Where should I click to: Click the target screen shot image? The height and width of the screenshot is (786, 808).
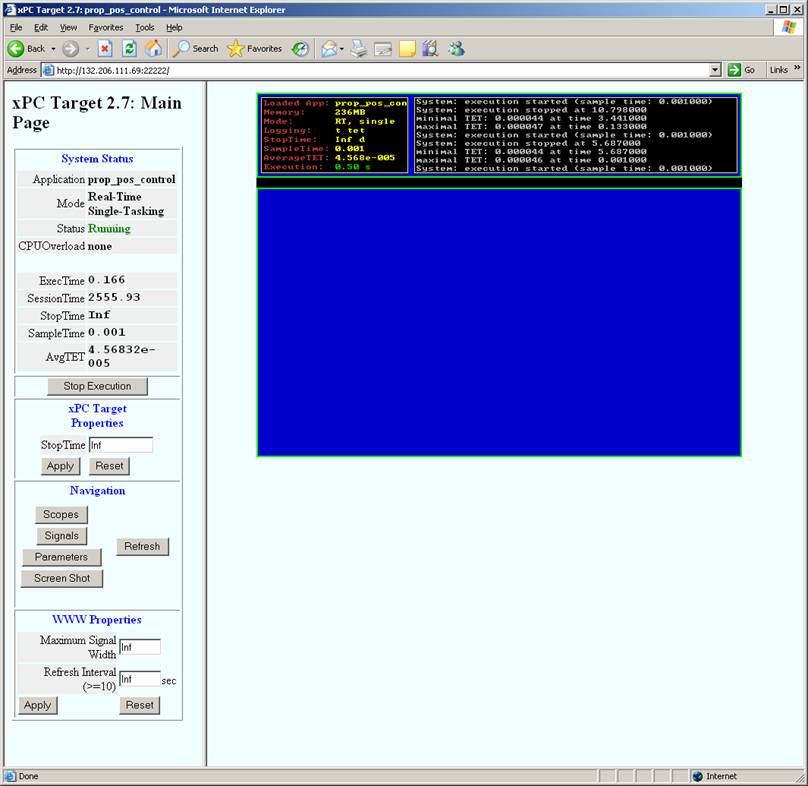click(499, 275)
